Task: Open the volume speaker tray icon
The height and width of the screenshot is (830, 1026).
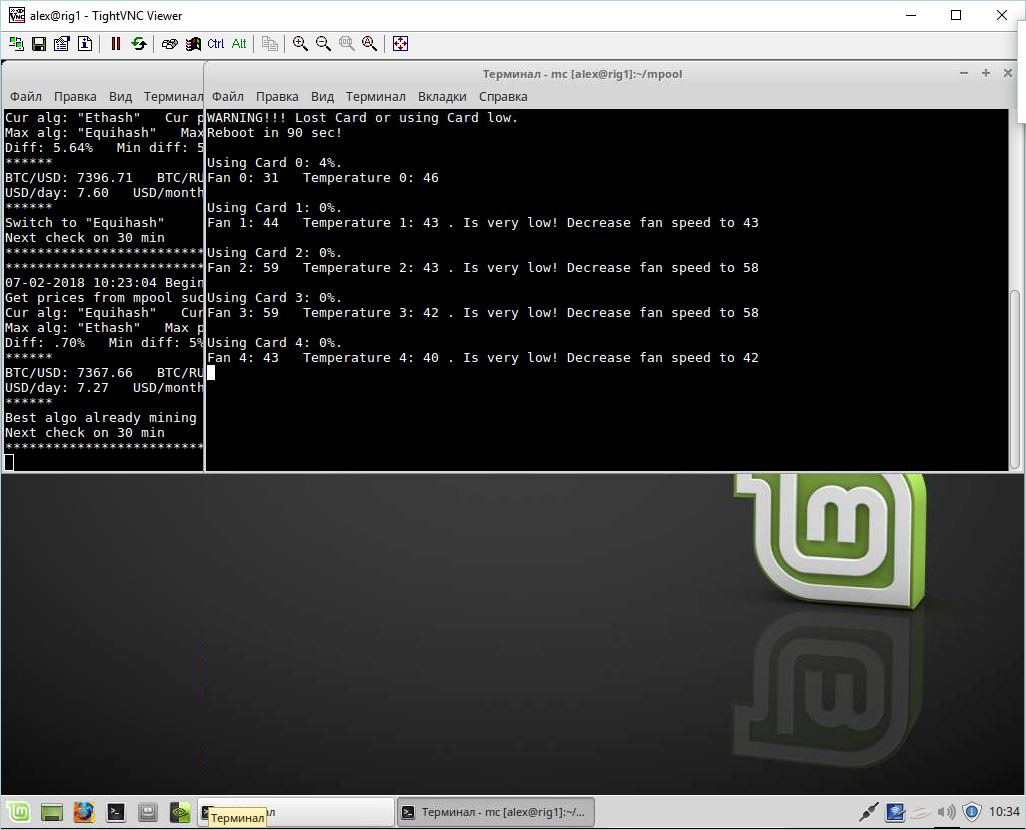Action: tap(946, 812)
